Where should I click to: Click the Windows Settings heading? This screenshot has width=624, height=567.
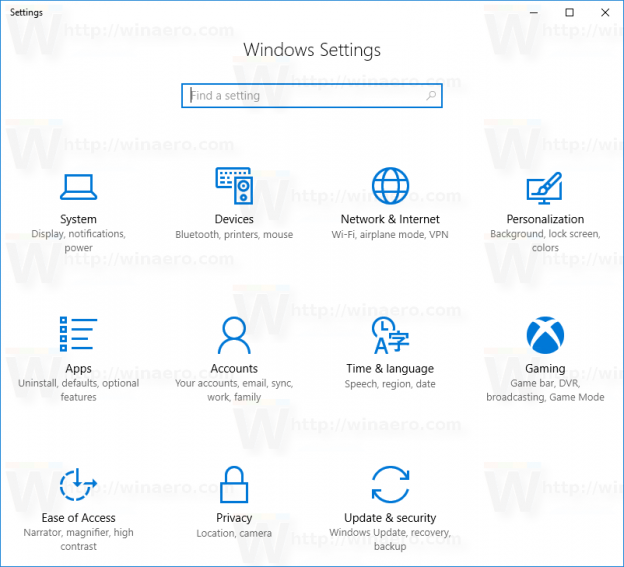click(312, 50)
